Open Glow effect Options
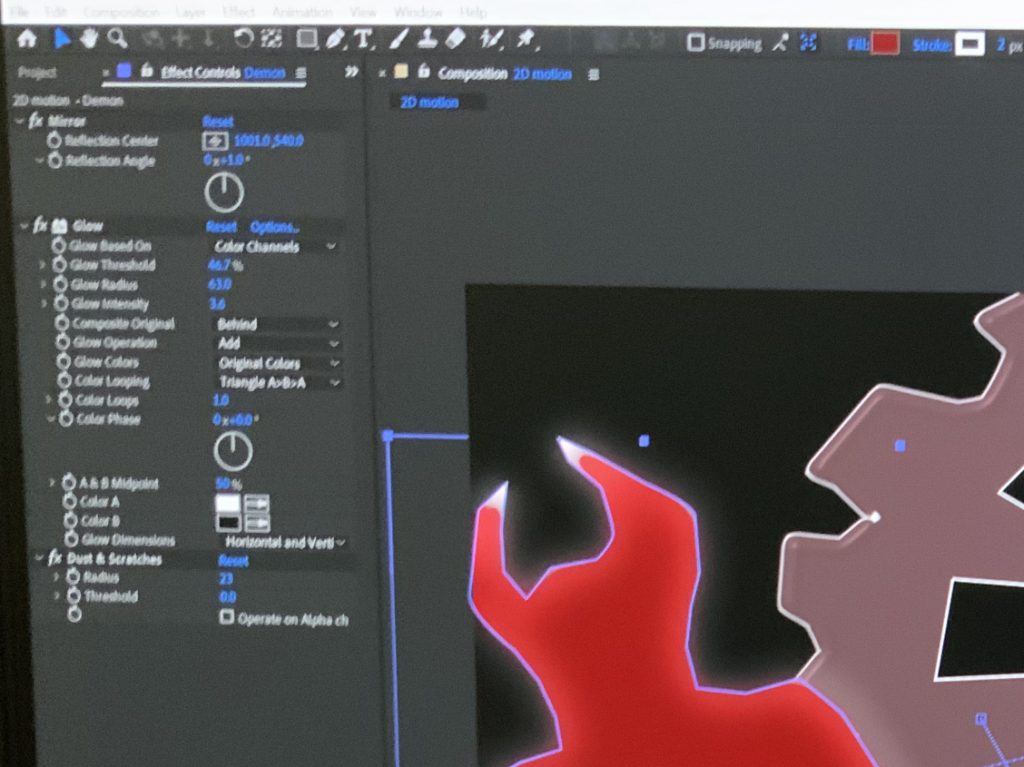Screen dimensions: 1024x767 pyautogui.click(x=274, y=227)
